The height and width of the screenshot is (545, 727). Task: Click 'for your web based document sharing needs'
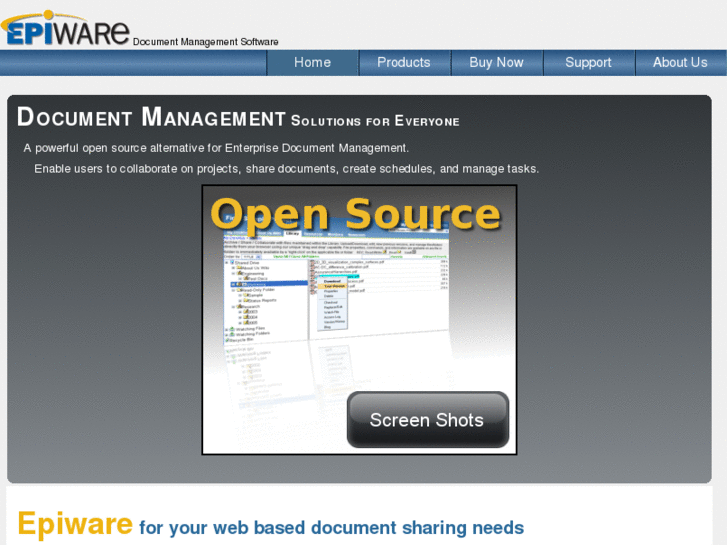(x=332, y=528)
